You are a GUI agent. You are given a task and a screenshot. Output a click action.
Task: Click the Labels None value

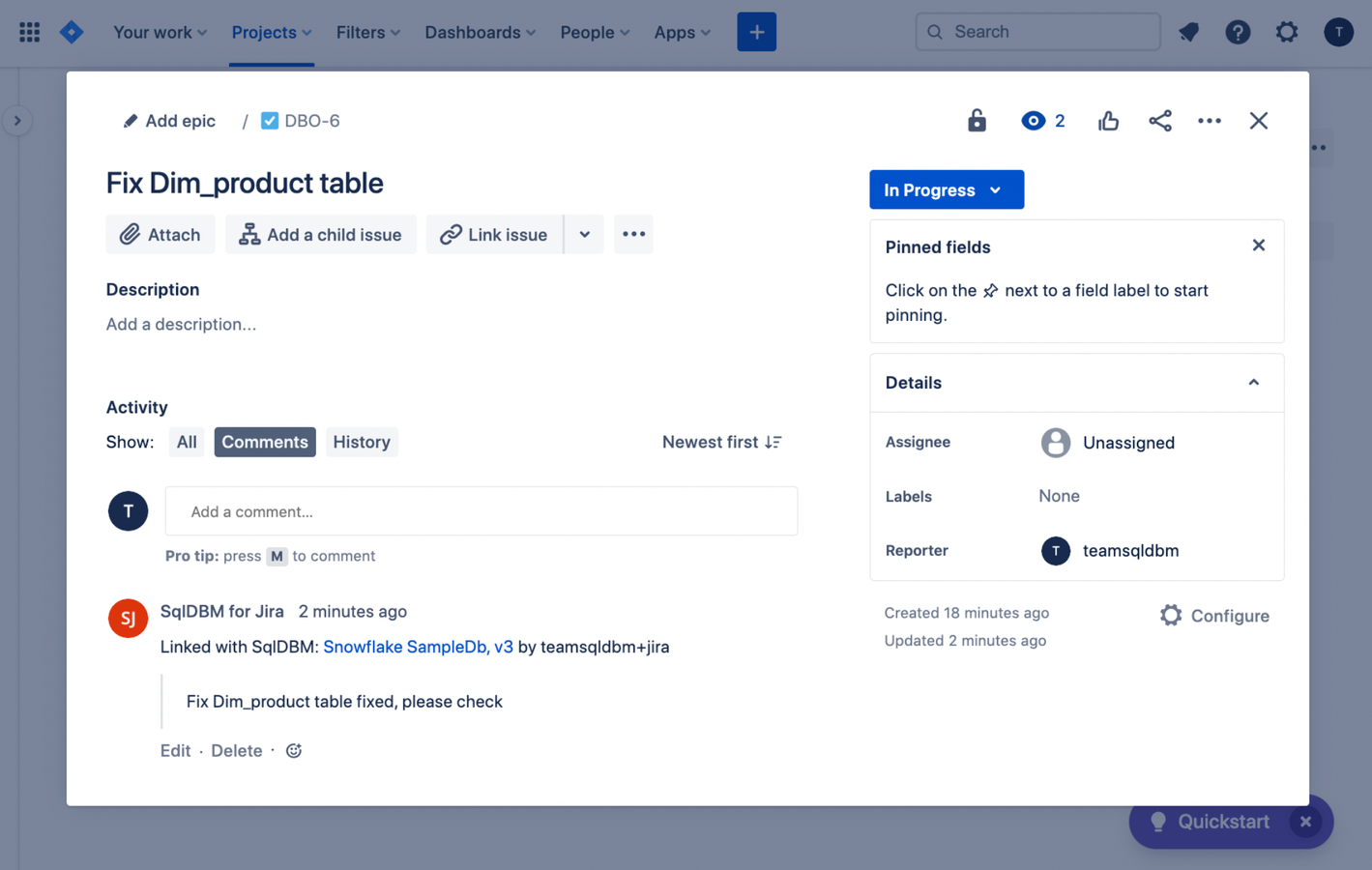tap(1059, 496)
